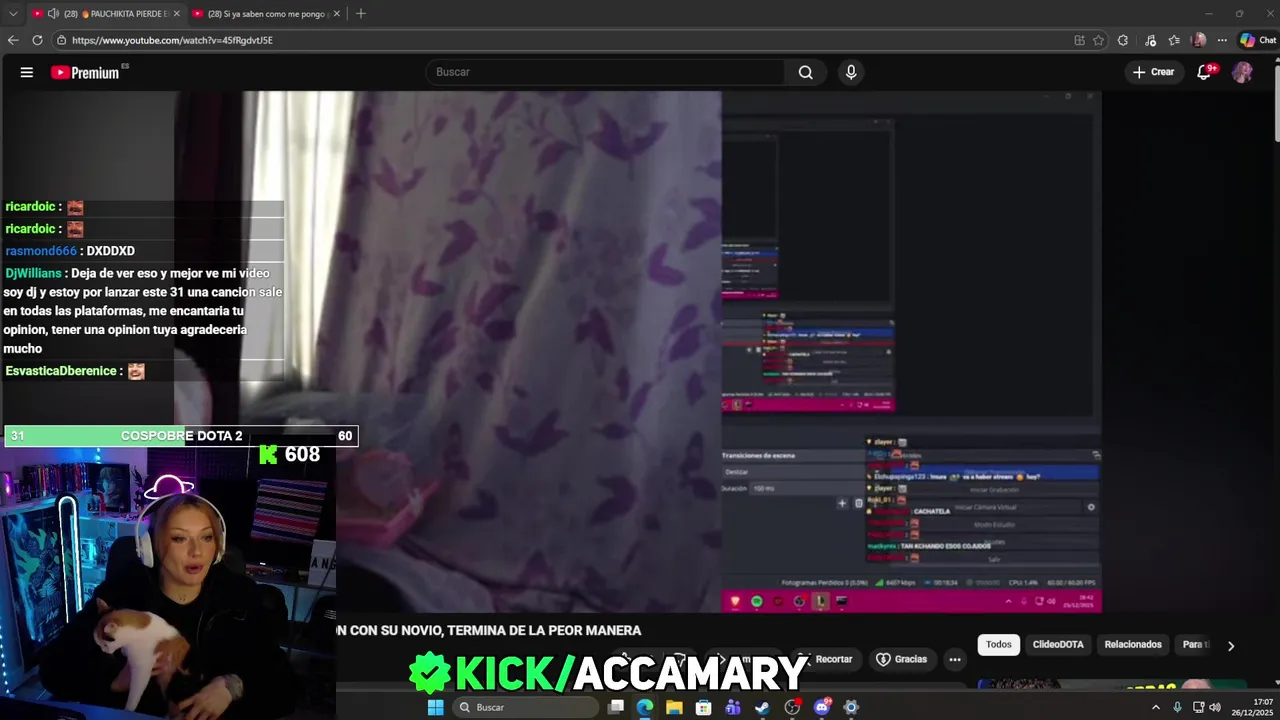
Task: Open the browser profile avatar
Action: (1199, 40)
